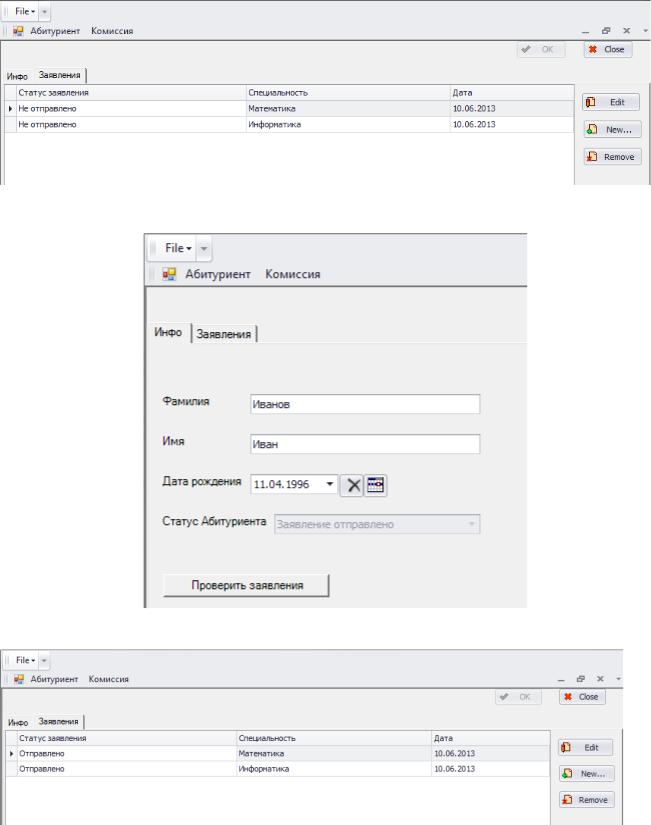Click toolbar overflow arrow beside File in middle window
The height and width of the screenshot is (825, 651).
click(x=204, y=248)
